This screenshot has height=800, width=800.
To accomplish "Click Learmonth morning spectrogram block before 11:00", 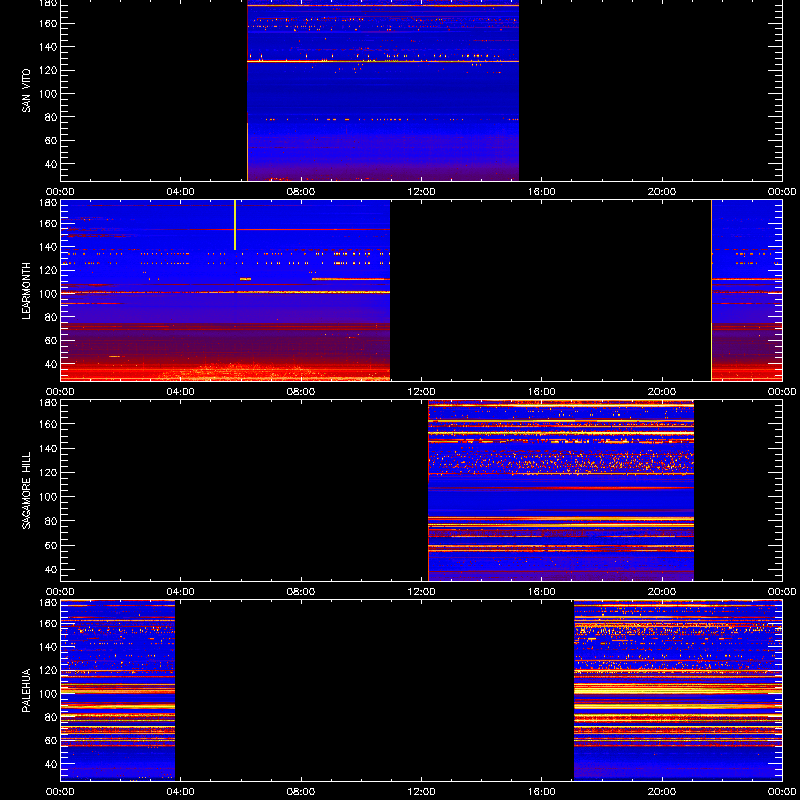I will 225,290.
